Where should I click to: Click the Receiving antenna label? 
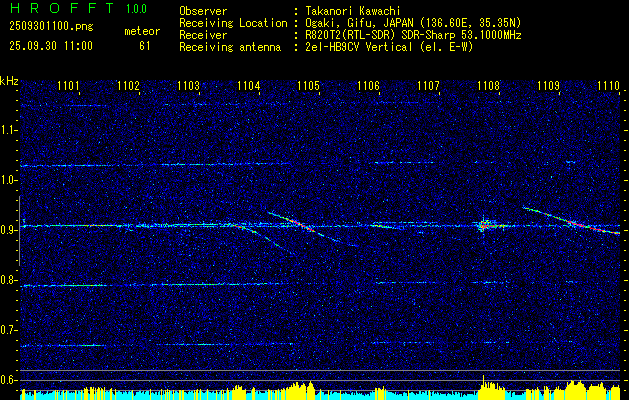coord(230,47)
